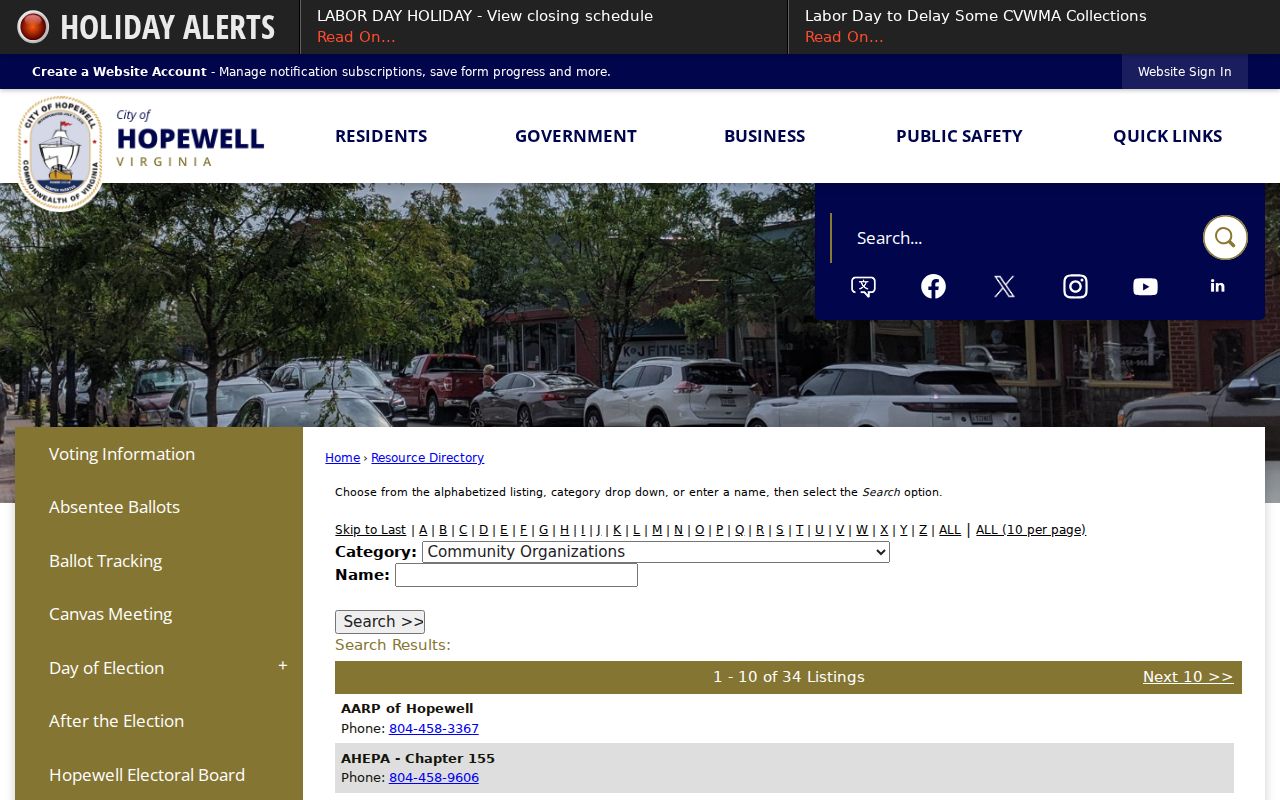Viewport: 1280px width, 800px height.
Task: Focus the site Search text box
Action: coord(1017,238)
